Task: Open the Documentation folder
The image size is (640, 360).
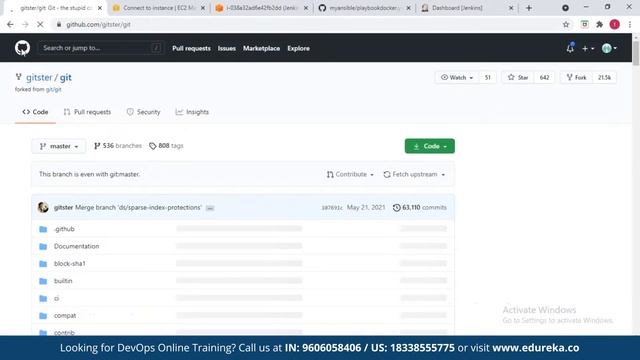Action: (x=76, y=247)
